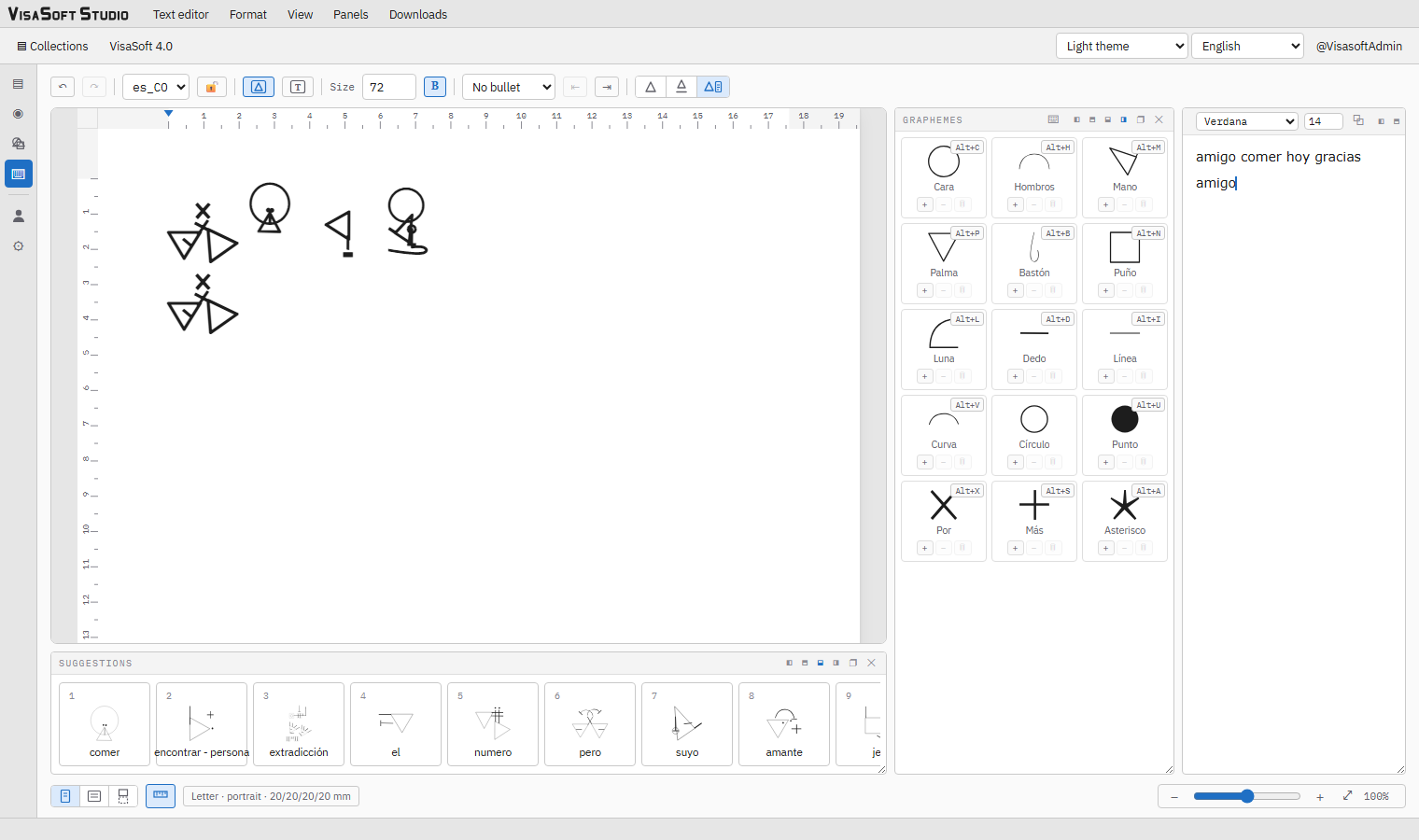
Task: Select the Asterisco grapheme
Action: (x=1125, y=518)
